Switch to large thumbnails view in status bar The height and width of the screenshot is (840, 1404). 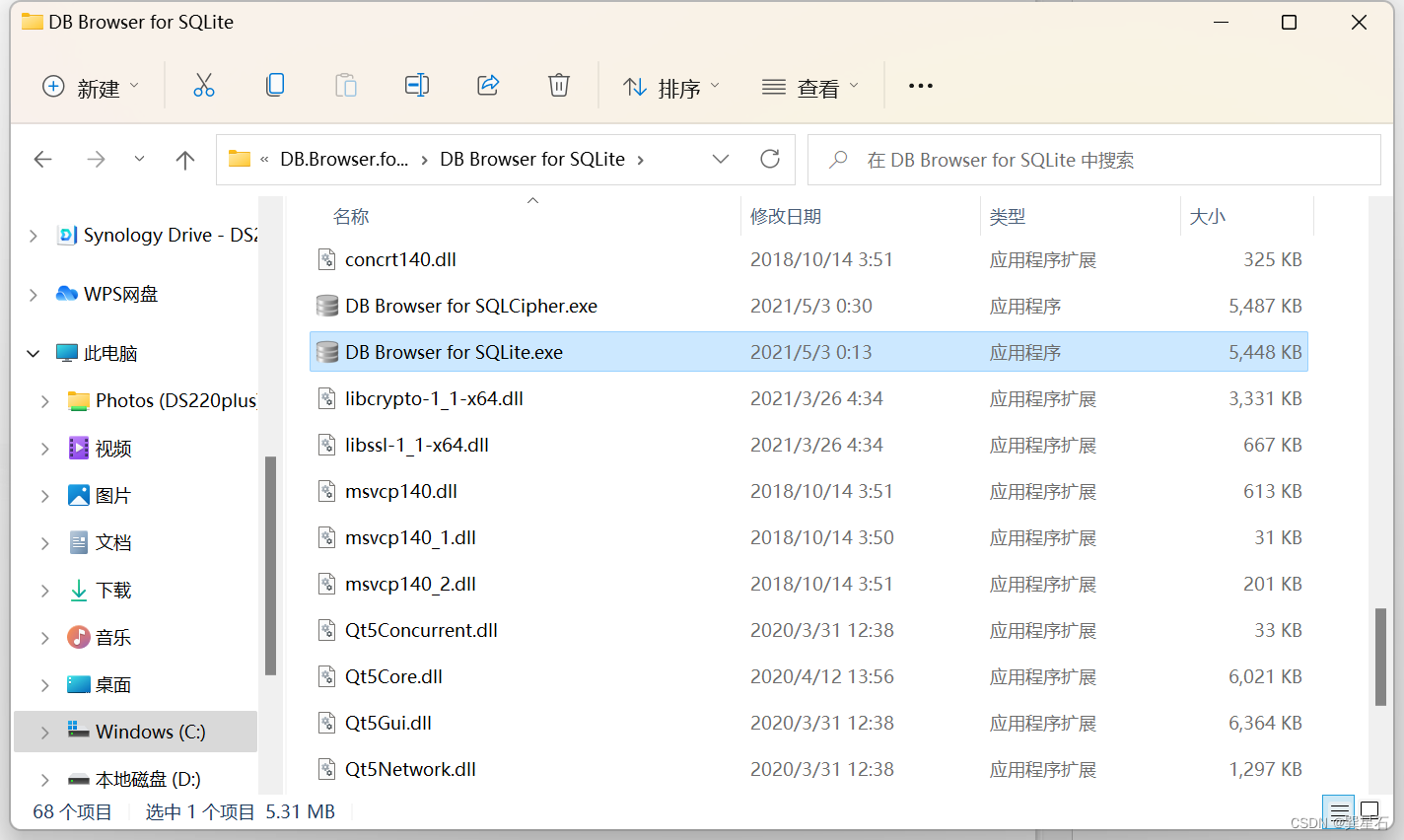pyautogui.click(x=1369, y=811)
